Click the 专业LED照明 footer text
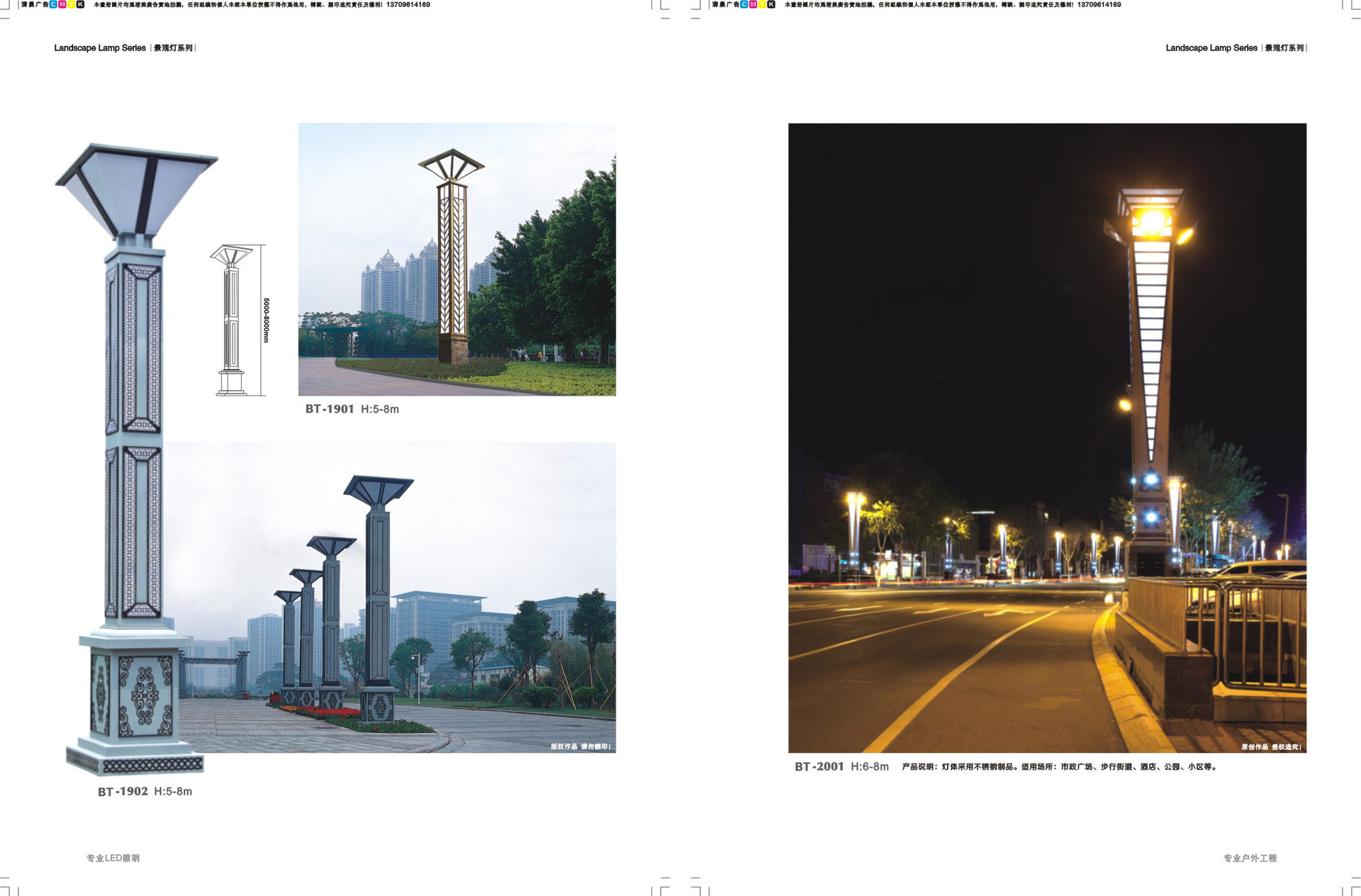This screenshot has height=896, width=1361. (113, 858)
